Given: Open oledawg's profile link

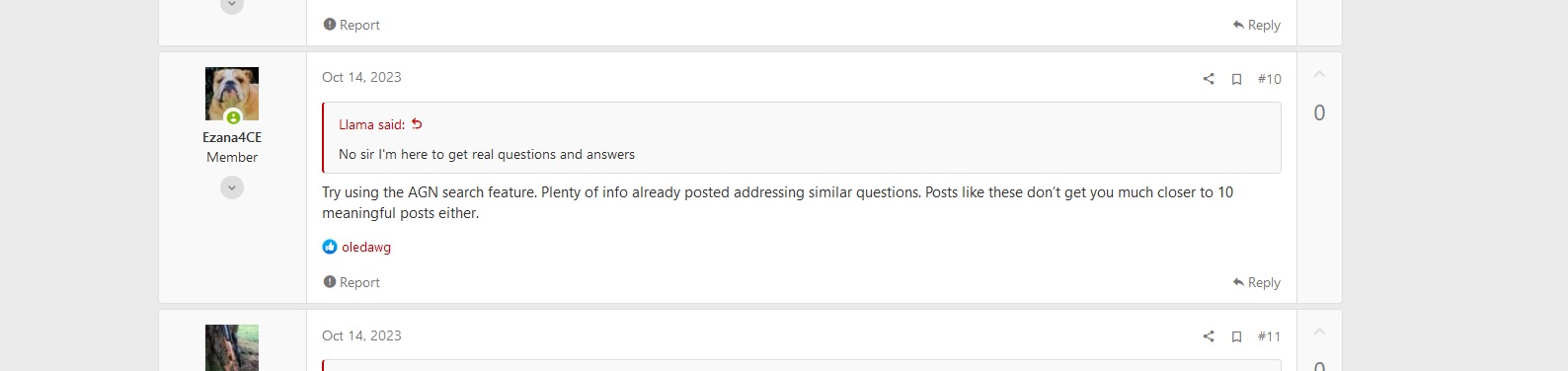Looking at the screenshot, I should (366, 247).
